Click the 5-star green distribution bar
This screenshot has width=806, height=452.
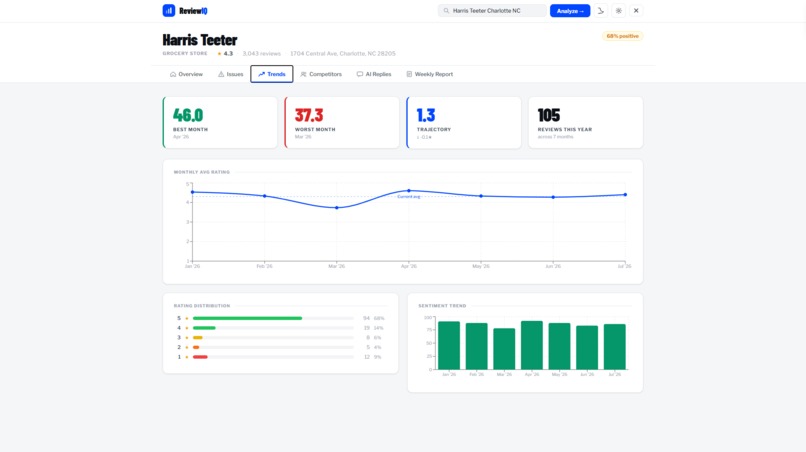coord(247,318)
